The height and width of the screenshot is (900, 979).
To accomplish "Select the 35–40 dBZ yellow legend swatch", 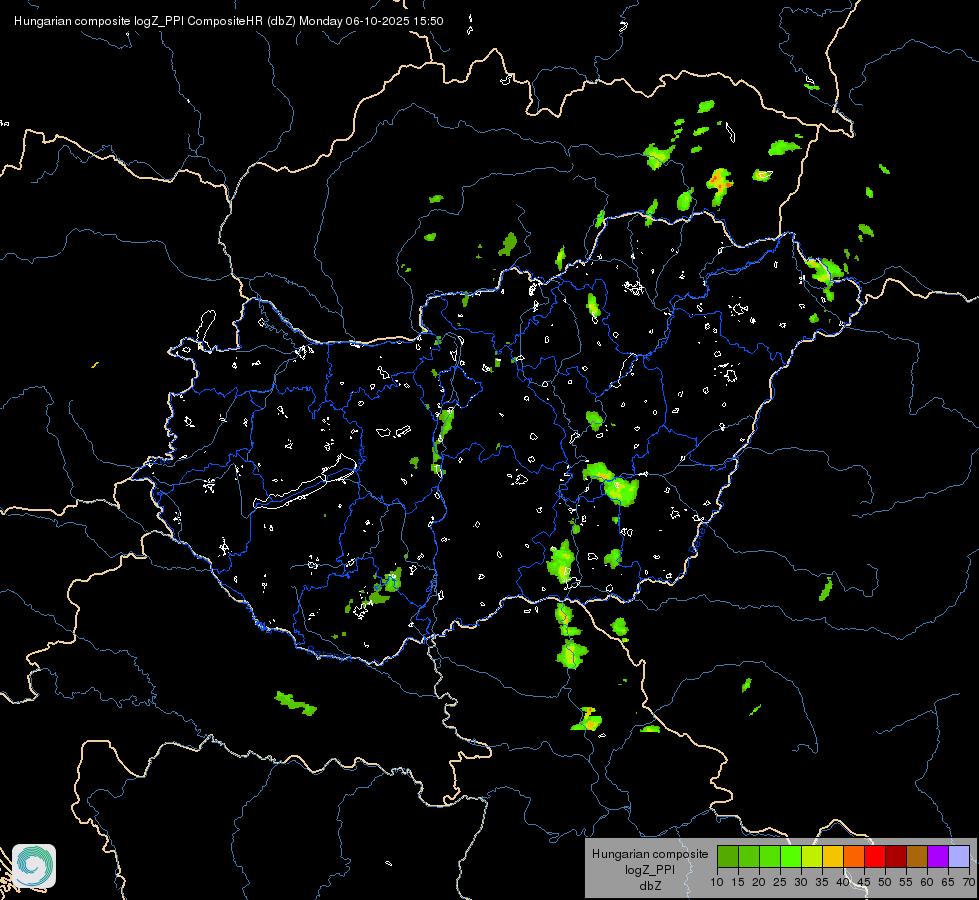I will pos(833,856).
